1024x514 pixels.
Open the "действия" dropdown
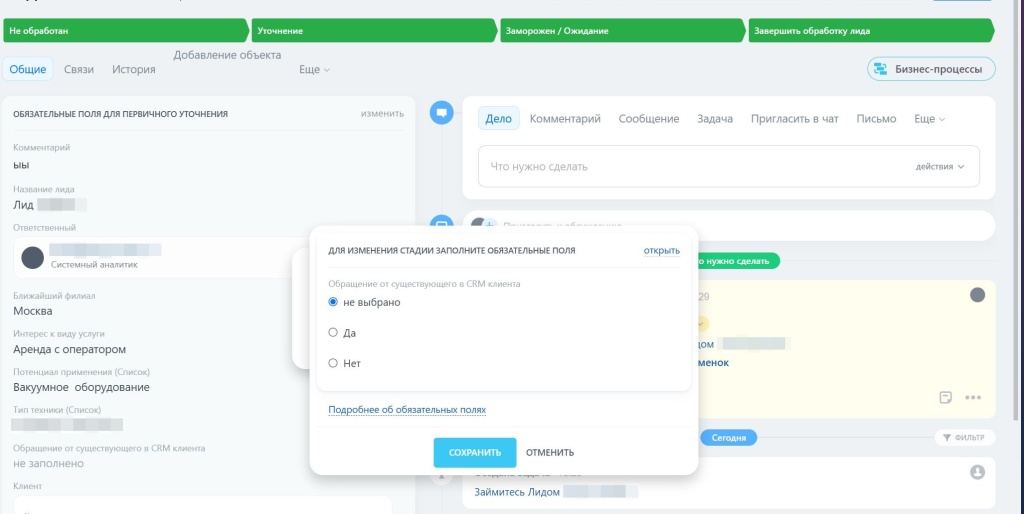[x=940, y=167]
